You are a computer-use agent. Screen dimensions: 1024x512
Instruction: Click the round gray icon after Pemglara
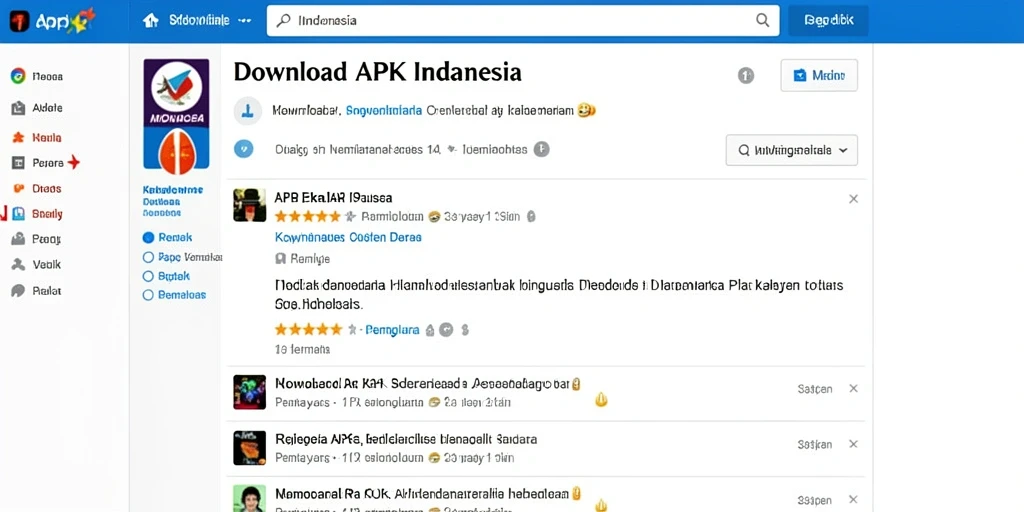coord(446,330)
